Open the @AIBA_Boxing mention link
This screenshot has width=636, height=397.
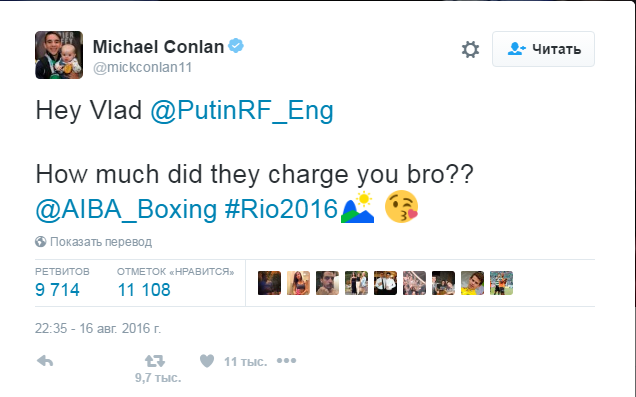tap(126, 210)
